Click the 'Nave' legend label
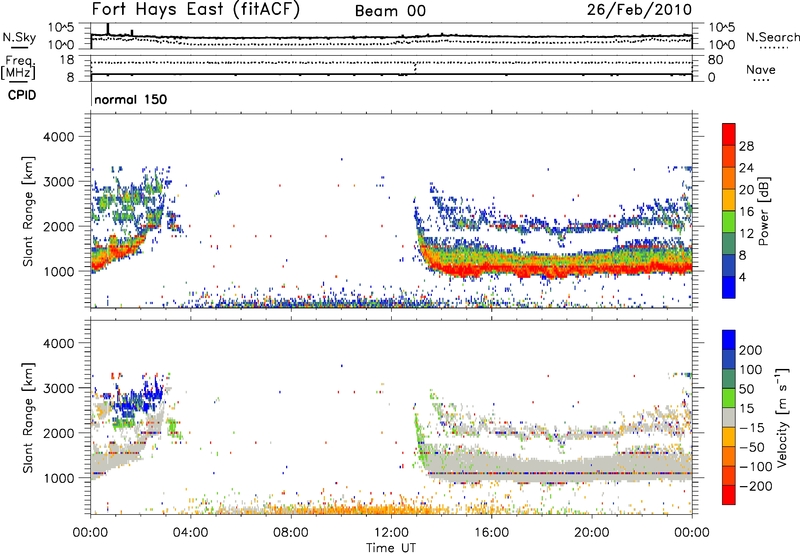This screenshot has height=554, width=800. pyautogui.click(x=761, y=70)
